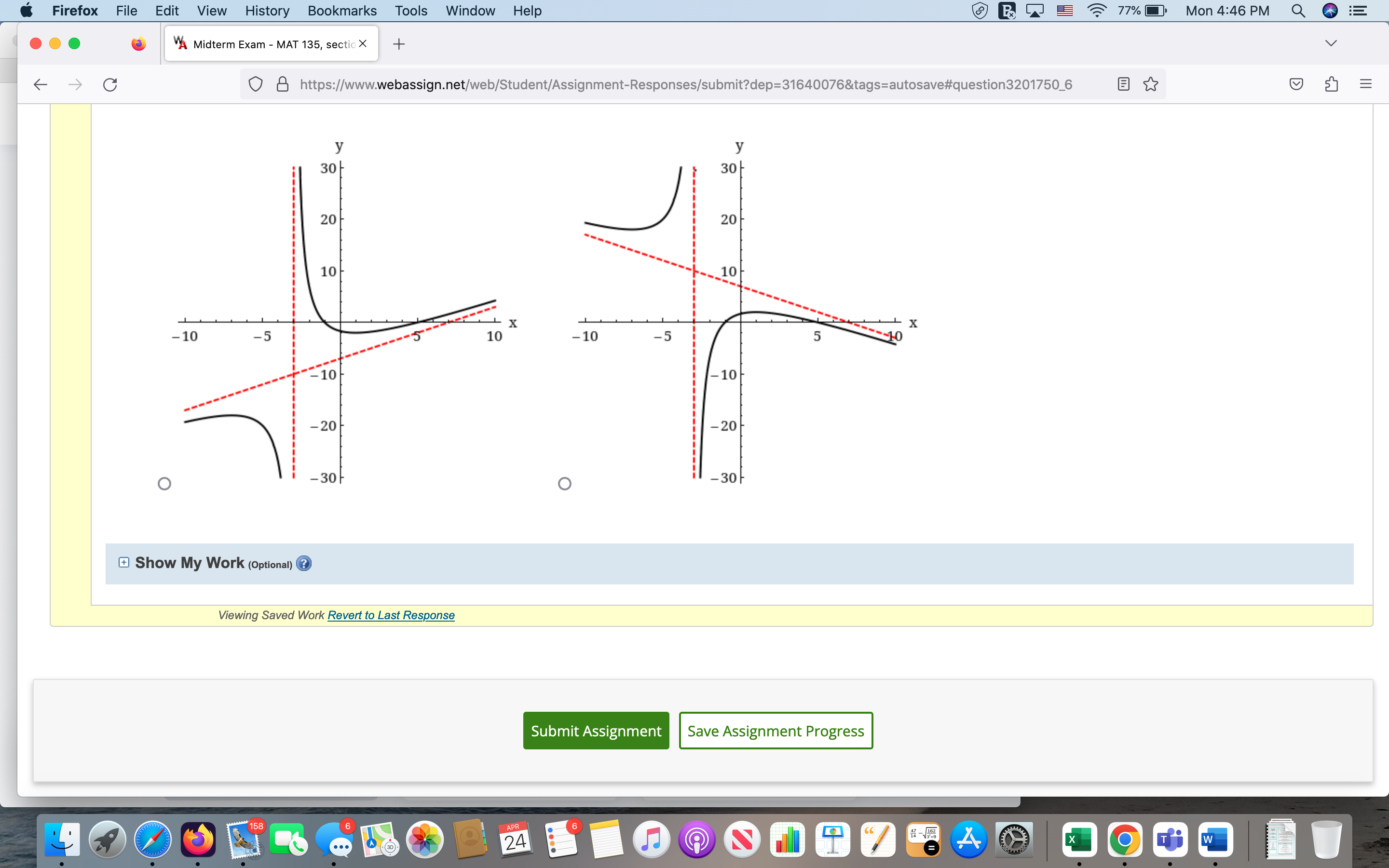Click the tracking protection shield icon

(x=256, y=84)
